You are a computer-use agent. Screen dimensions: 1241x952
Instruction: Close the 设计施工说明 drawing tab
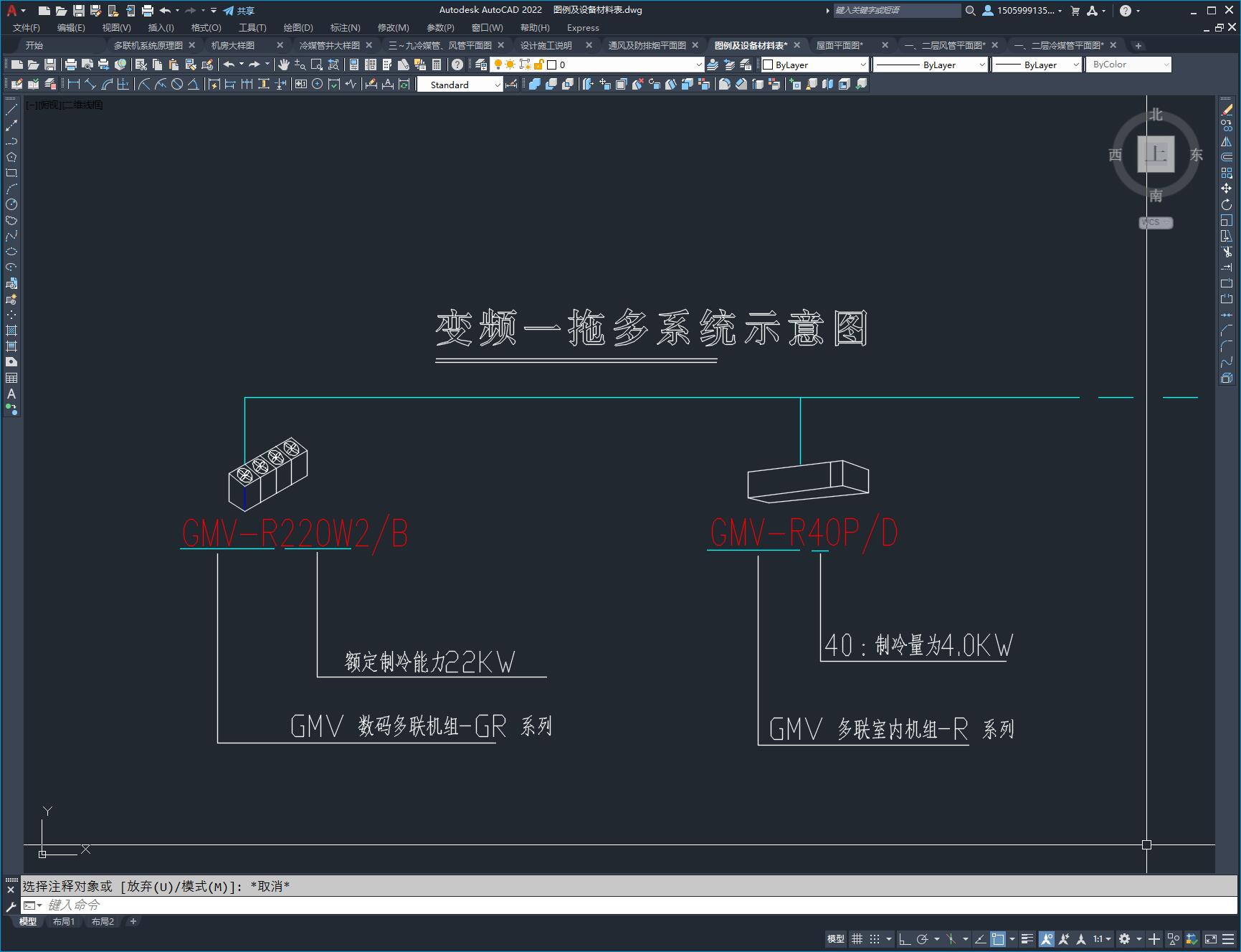589,45
